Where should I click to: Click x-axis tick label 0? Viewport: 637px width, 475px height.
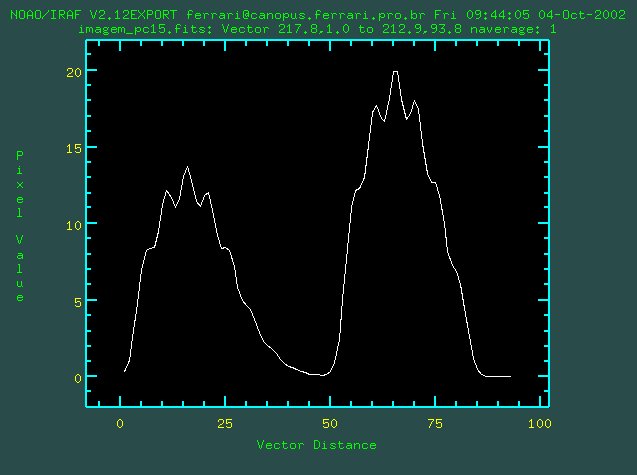120,424
